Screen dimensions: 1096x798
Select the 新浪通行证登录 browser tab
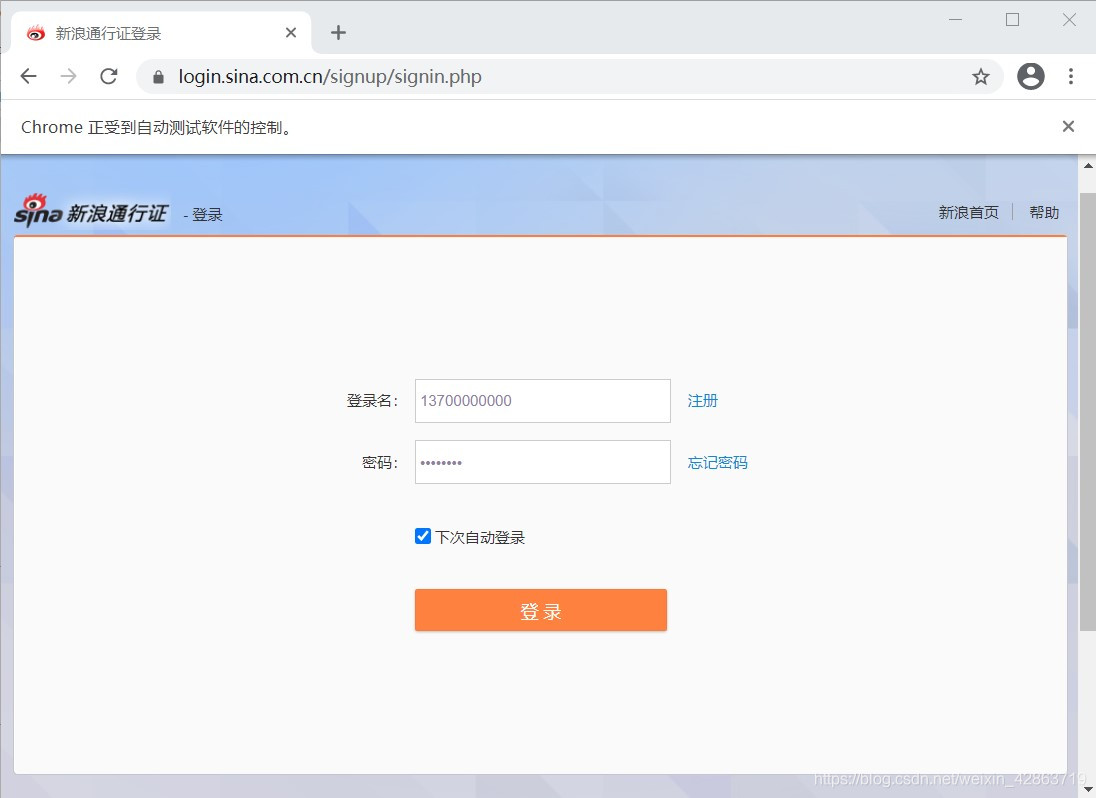pyautogui.click(x=150, y=31)
